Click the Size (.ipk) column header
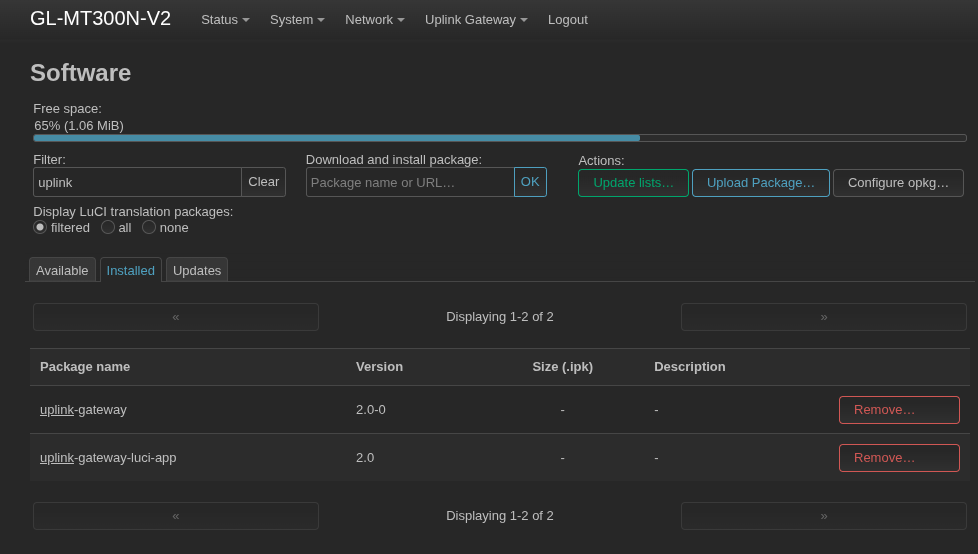Image resolution: width=978 pixels, height=554 pixels. (x=563, y=367)
